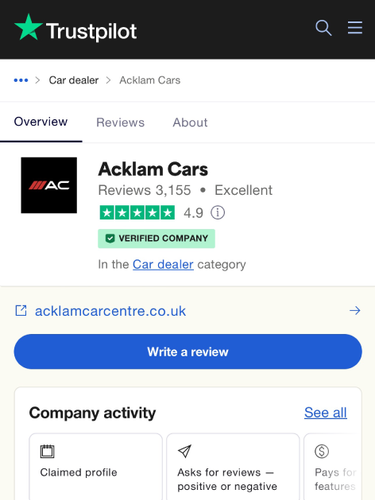Click the Write a review button
The width and height of the screenshot is (375, 500).
[188, 352]
